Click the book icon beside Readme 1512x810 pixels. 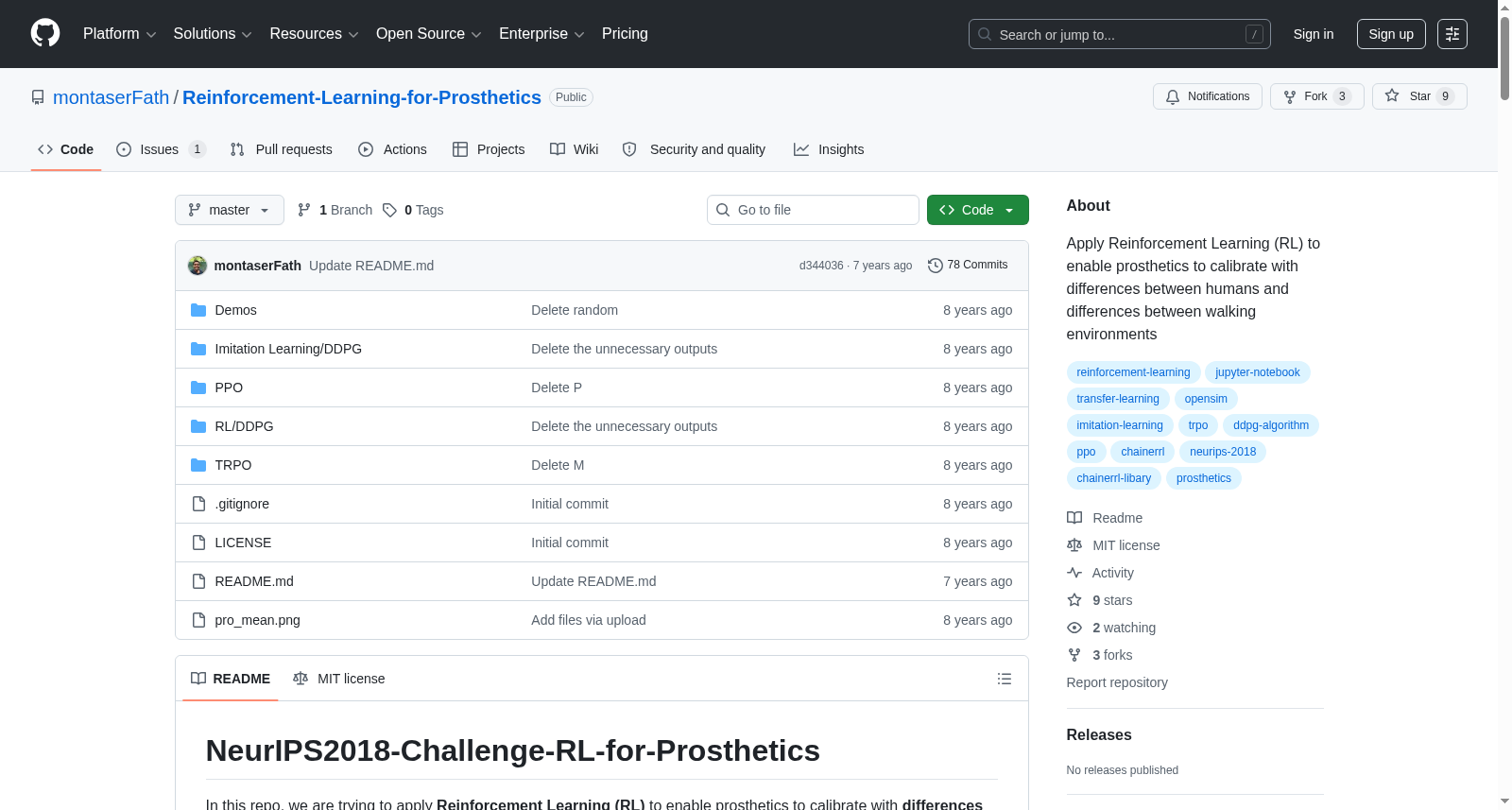[x=1074, y=518]
